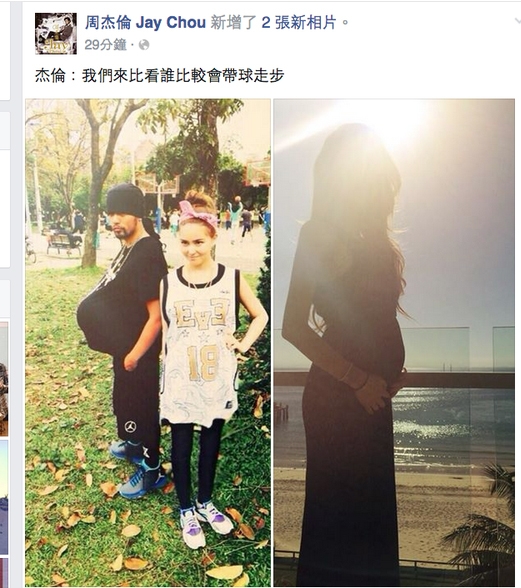The height and width of the screenshot is (588, 521).
Task: Click the Jordan logo on black shorts
Action: click(x=130, y=426)
